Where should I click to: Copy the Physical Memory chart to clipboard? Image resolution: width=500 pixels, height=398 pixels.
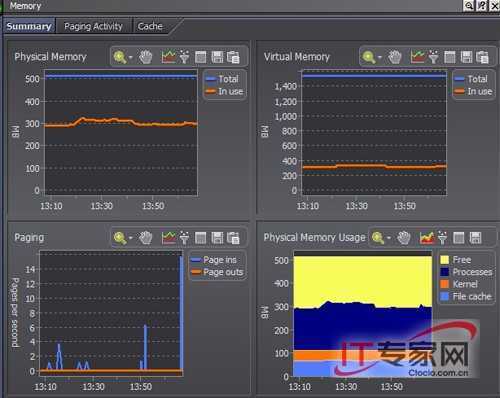click(x=233, y=57)
